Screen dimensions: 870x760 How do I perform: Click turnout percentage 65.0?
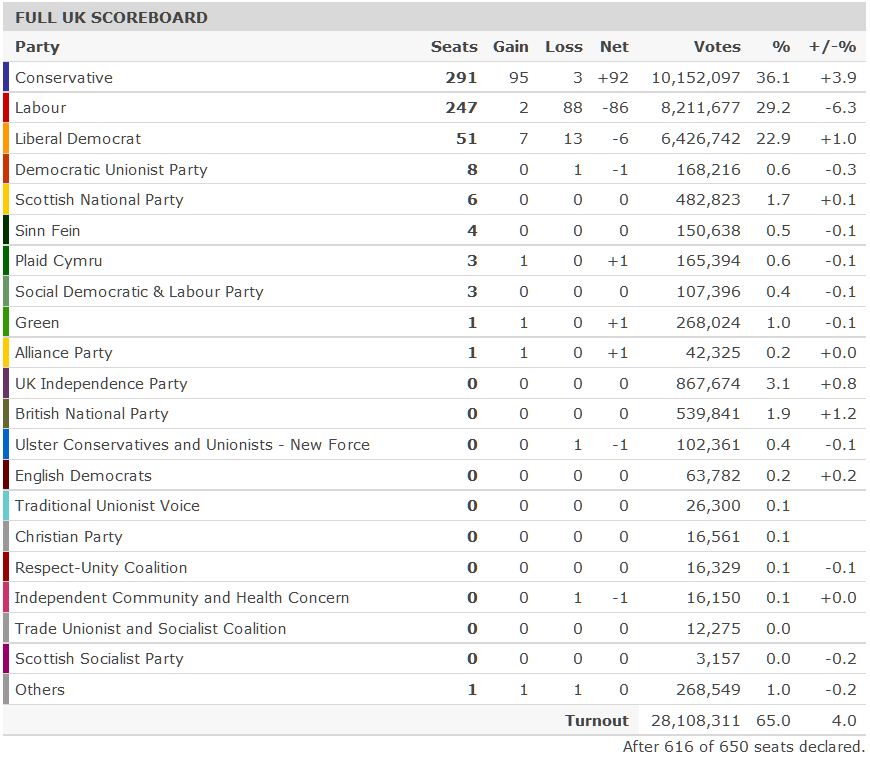[773, 721]
